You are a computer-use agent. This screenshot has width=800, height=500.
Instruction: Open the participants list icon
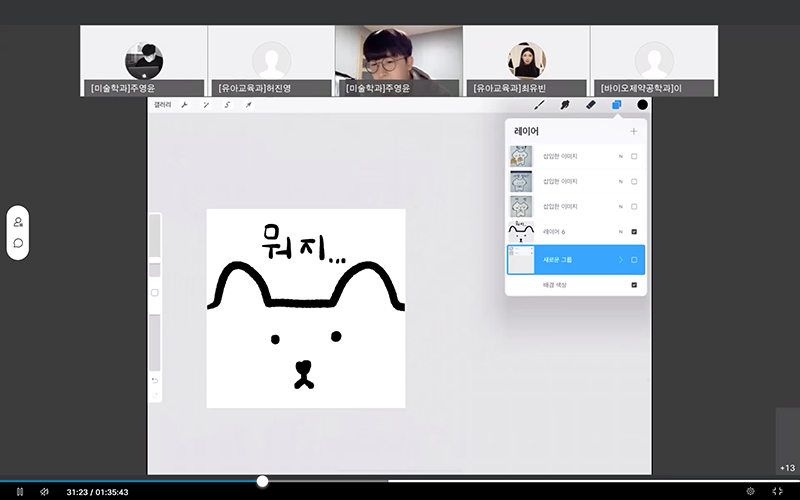[x=18, y=222]
